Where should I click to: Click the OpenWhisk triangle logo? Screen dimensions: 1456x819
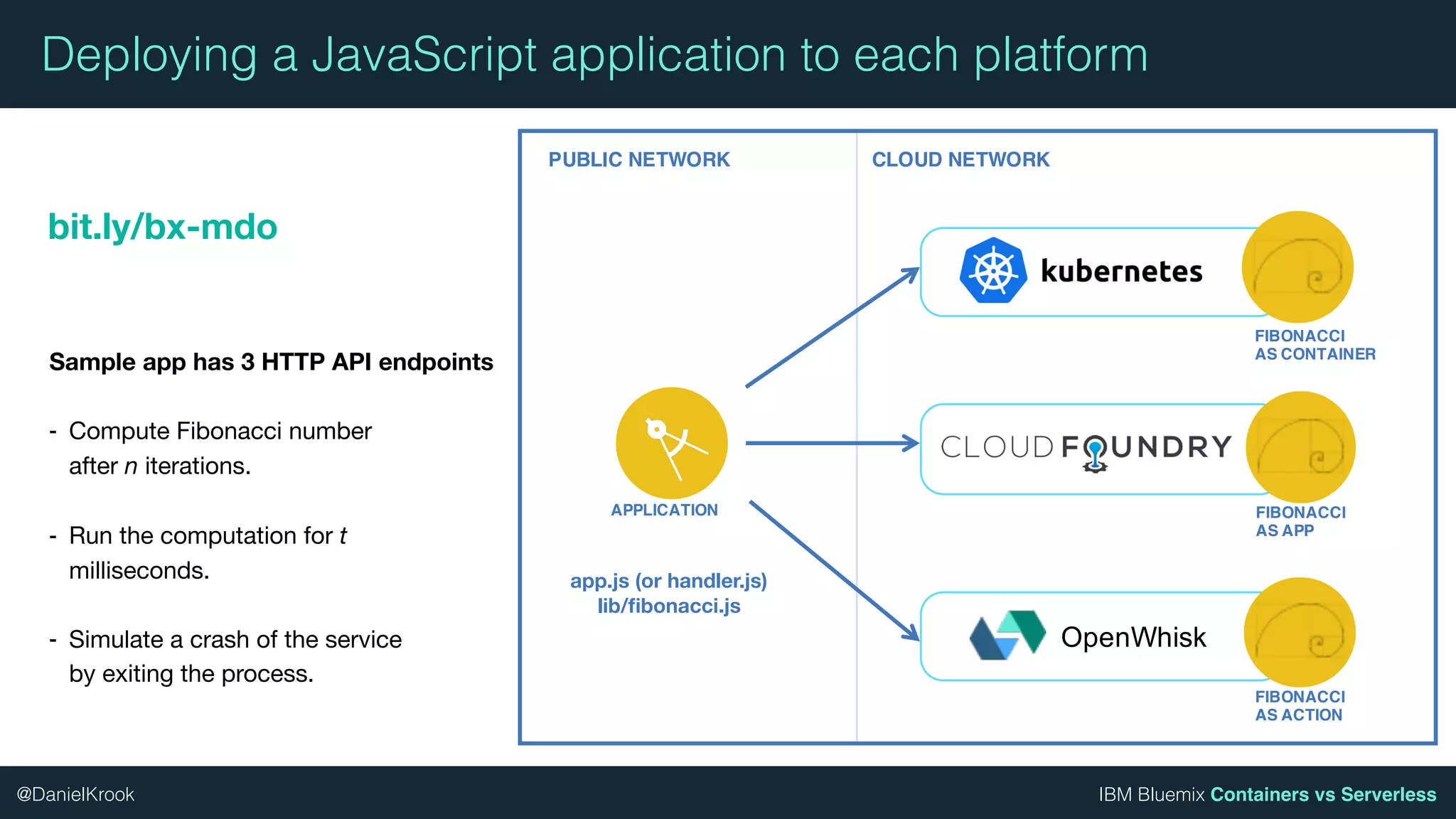1007,635
